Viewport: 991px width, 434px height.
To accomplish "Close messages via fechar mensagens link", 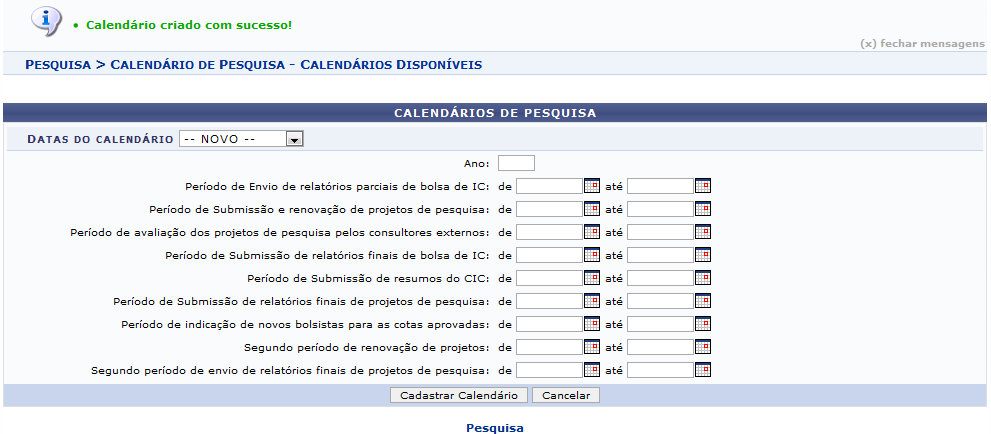I will click(921, 44).
